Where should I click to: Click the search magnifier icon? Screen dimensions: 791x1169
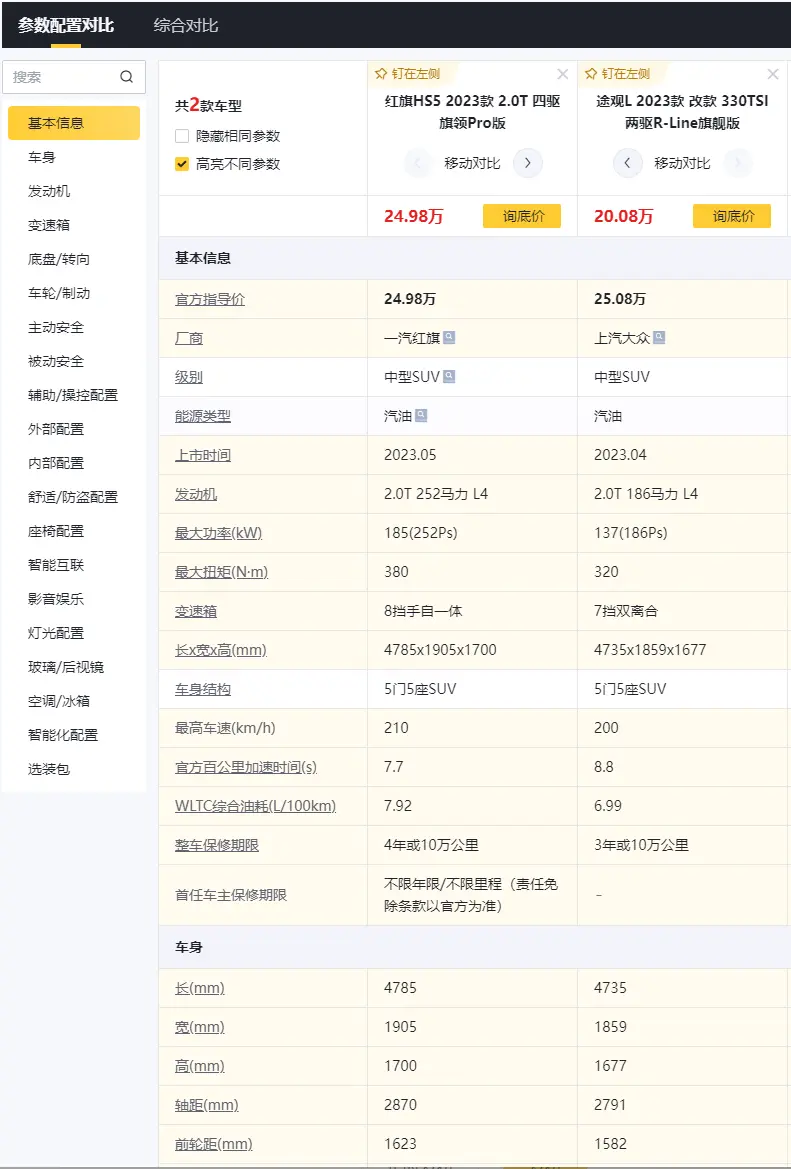[126, 77]
